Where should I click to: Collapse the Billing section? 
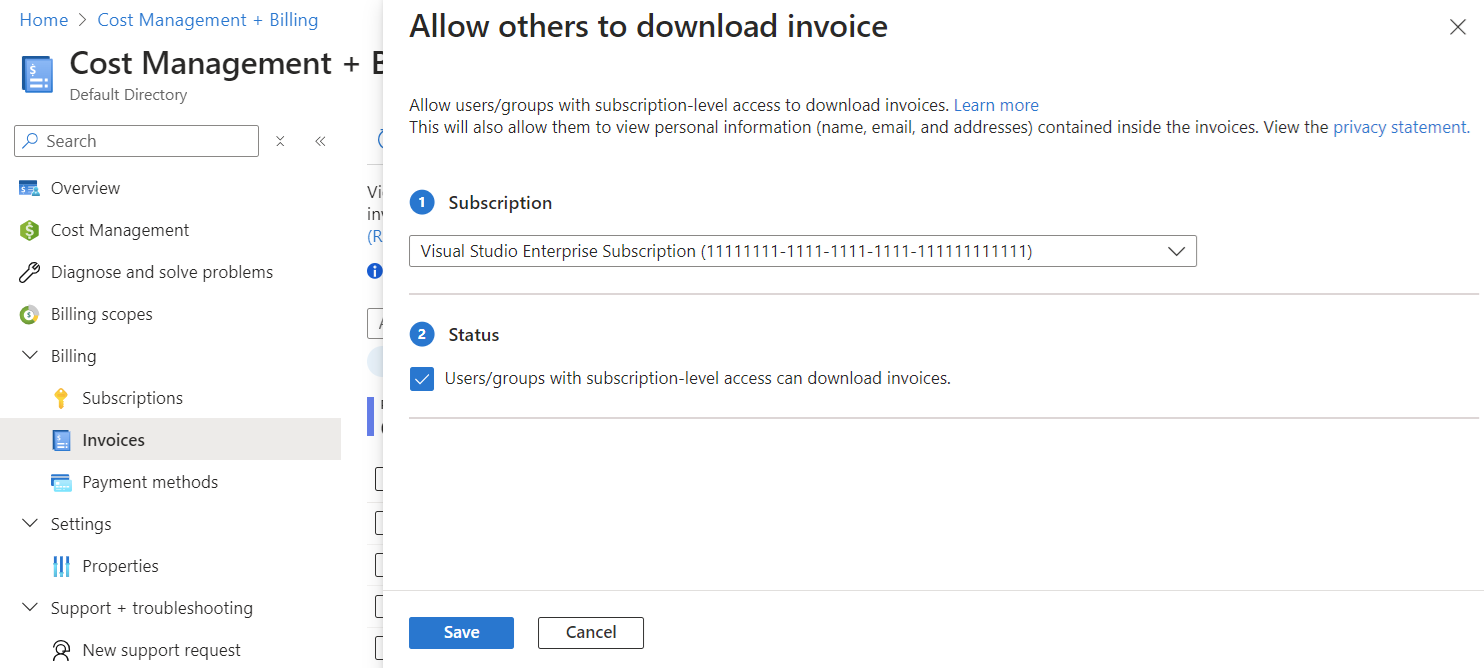[29, 357]
